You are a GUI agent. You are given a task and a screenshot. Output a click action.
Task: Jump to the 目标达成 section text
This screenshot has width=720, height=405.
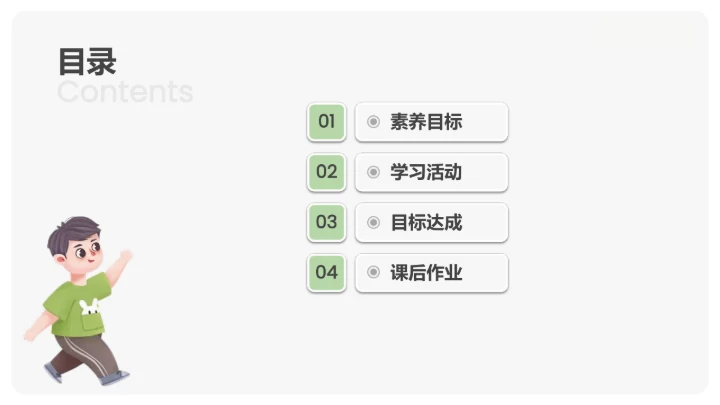(426, 222)
